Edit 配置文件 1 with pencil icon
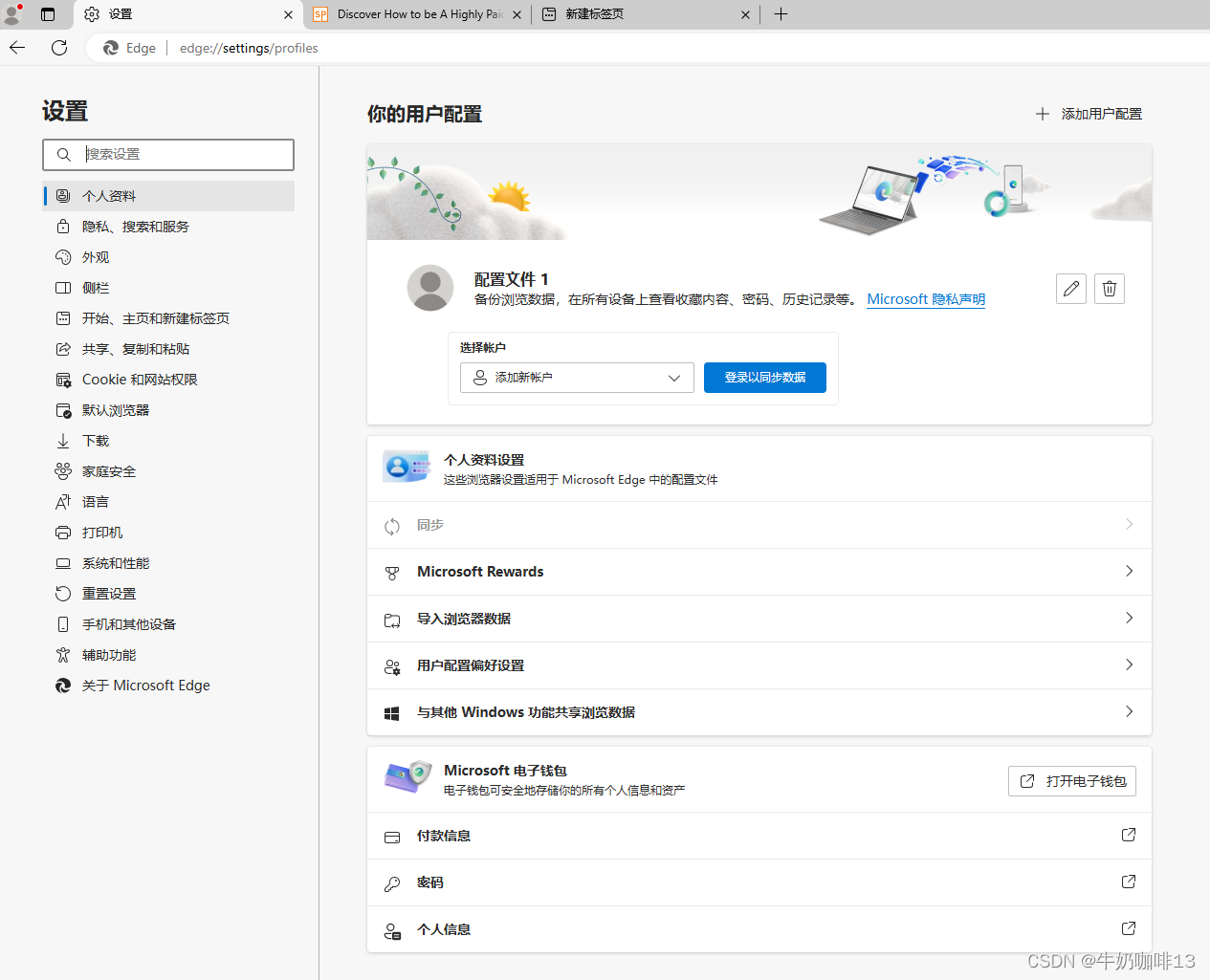Image resolution: width=1210 pixels, height=980 pixels. (x=1071, y=289)
